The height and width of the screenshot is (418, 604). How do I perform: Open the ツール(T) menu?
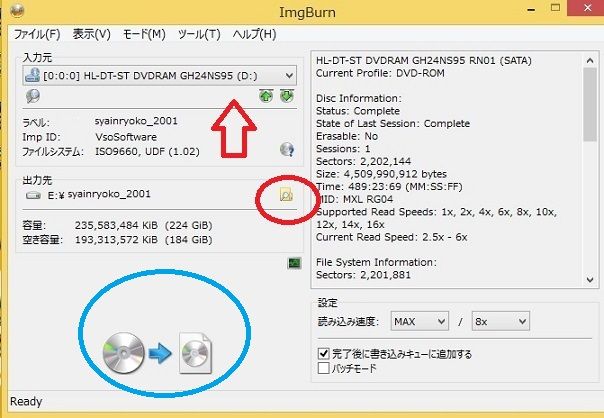199,34
